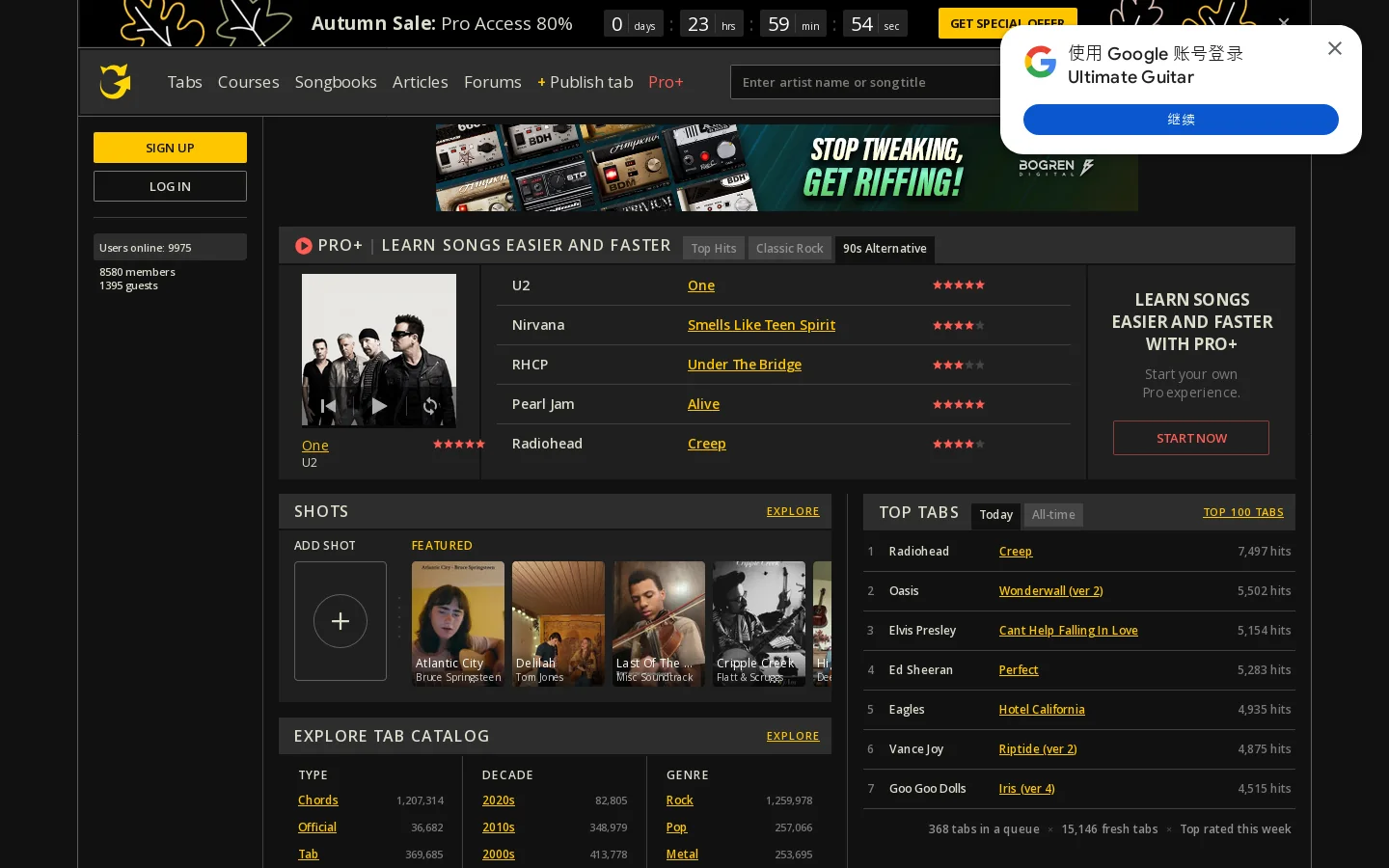Screen dimensions: 1389x868
Task: Select the Today tab in Top Tabs
Action: pyautogui.click(x=996, y=515)
